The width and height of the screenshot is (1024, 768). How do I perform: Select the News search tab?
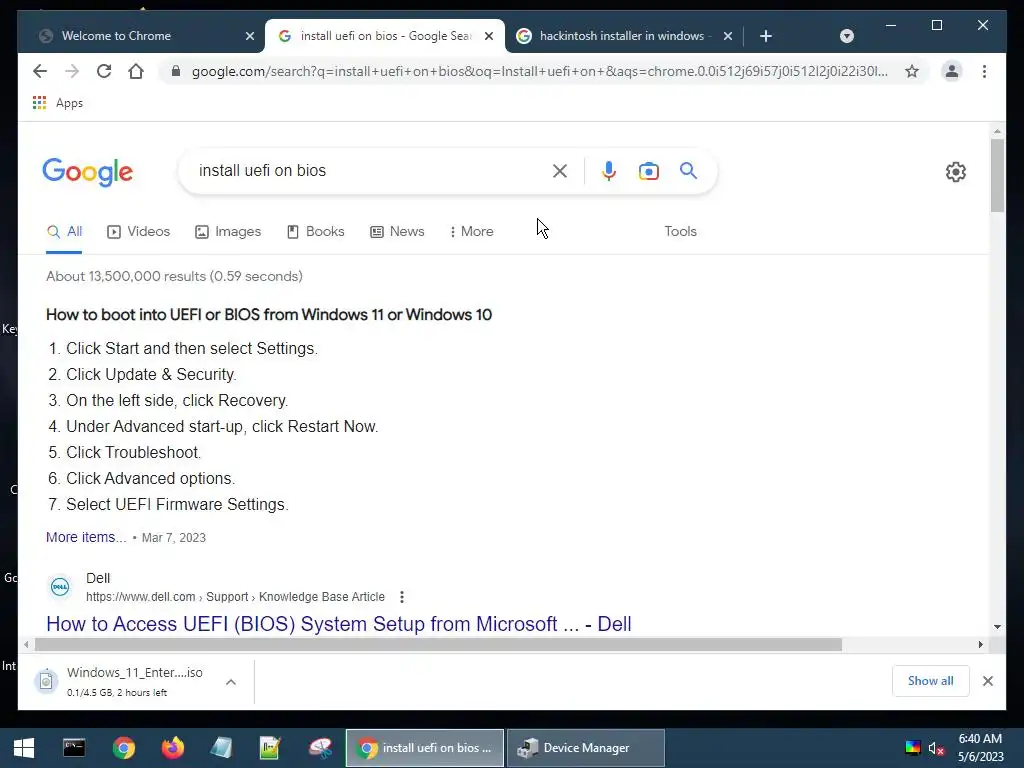pyautogui.click(x=397, y=231)
